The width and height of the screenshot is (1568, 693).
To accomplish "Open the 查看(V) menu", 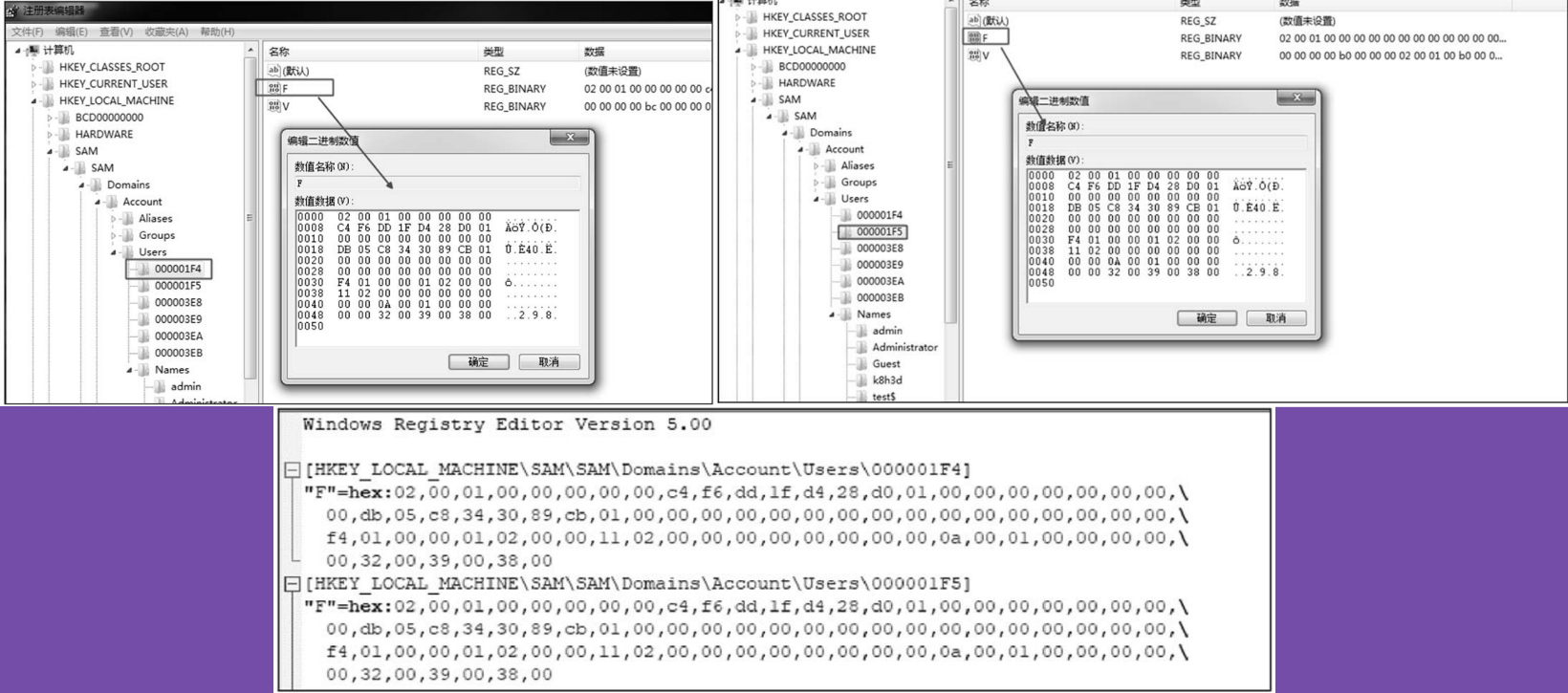I will pyautogui.click(x=116, y=32).
